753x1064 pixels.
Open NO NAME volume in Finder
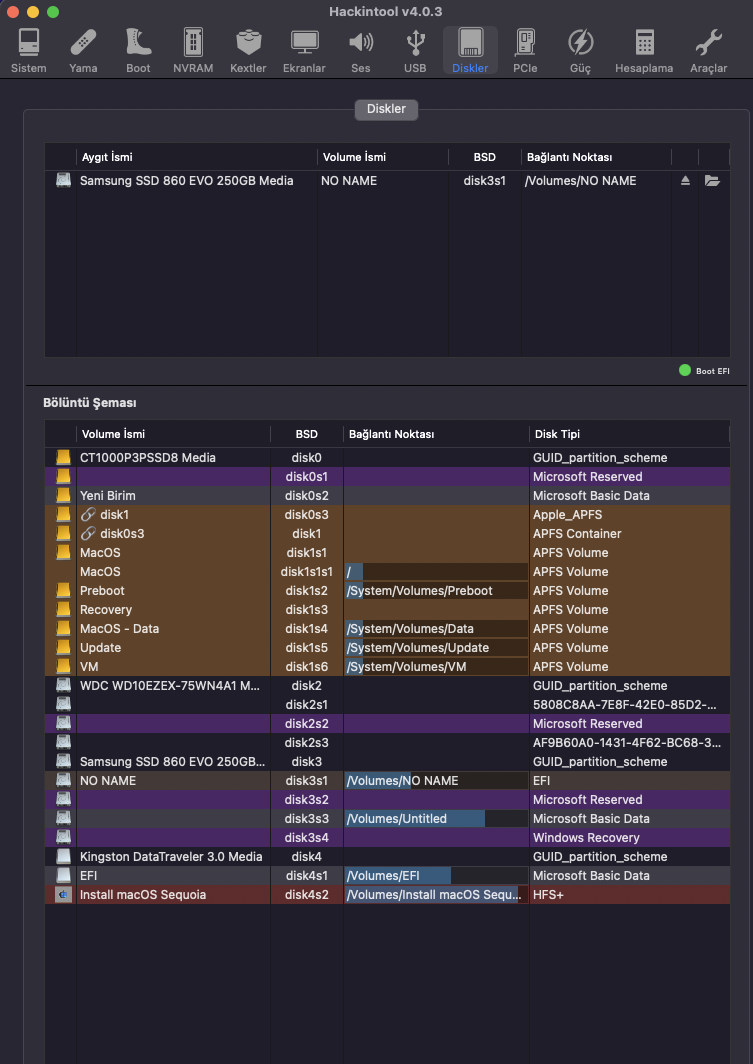click(712, 181)
